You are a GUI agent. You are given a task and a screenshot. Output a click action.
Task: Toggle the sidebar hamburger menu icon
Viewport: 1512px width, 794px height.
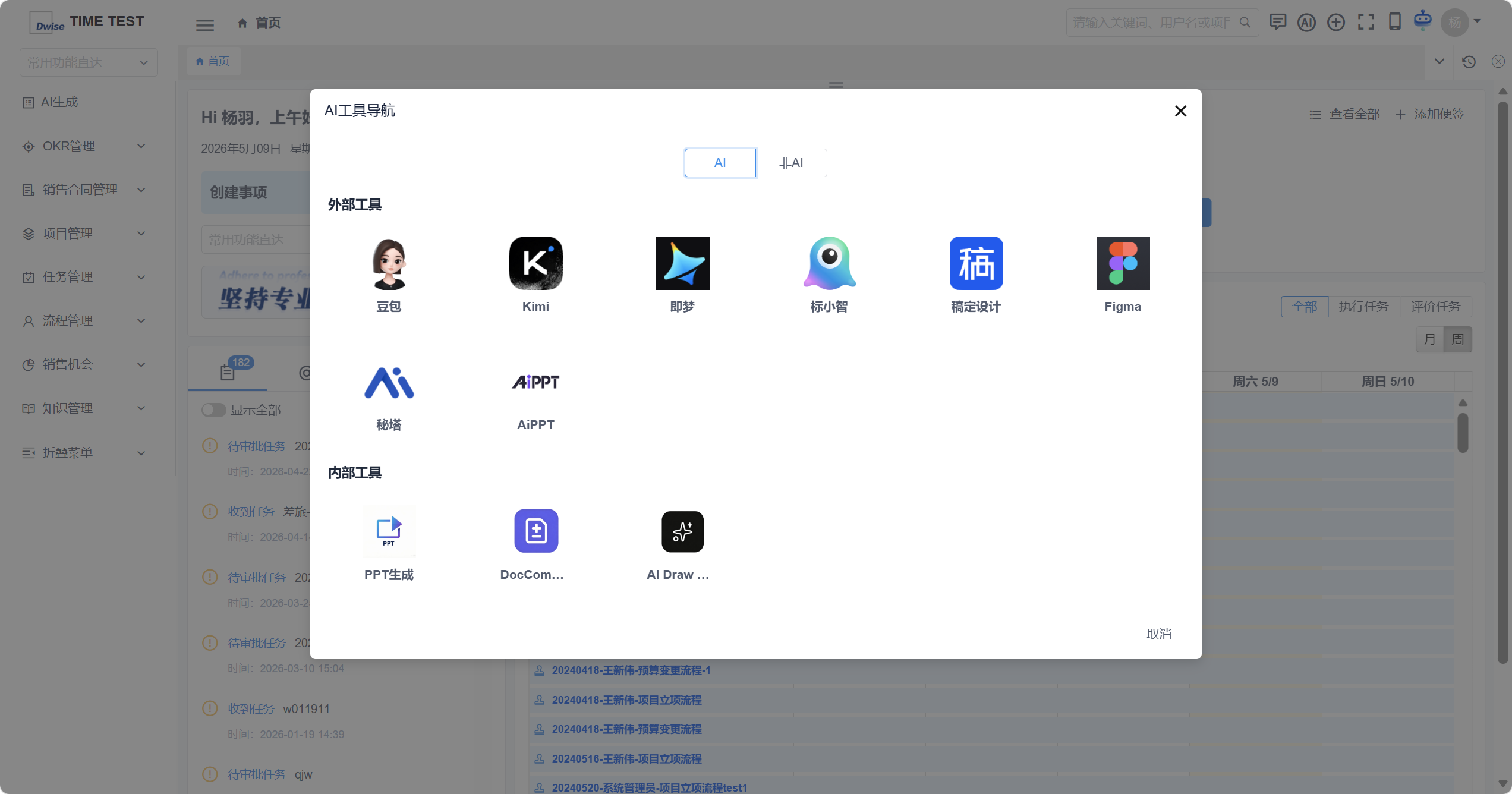pyautogui.click(x=205, y=25)
